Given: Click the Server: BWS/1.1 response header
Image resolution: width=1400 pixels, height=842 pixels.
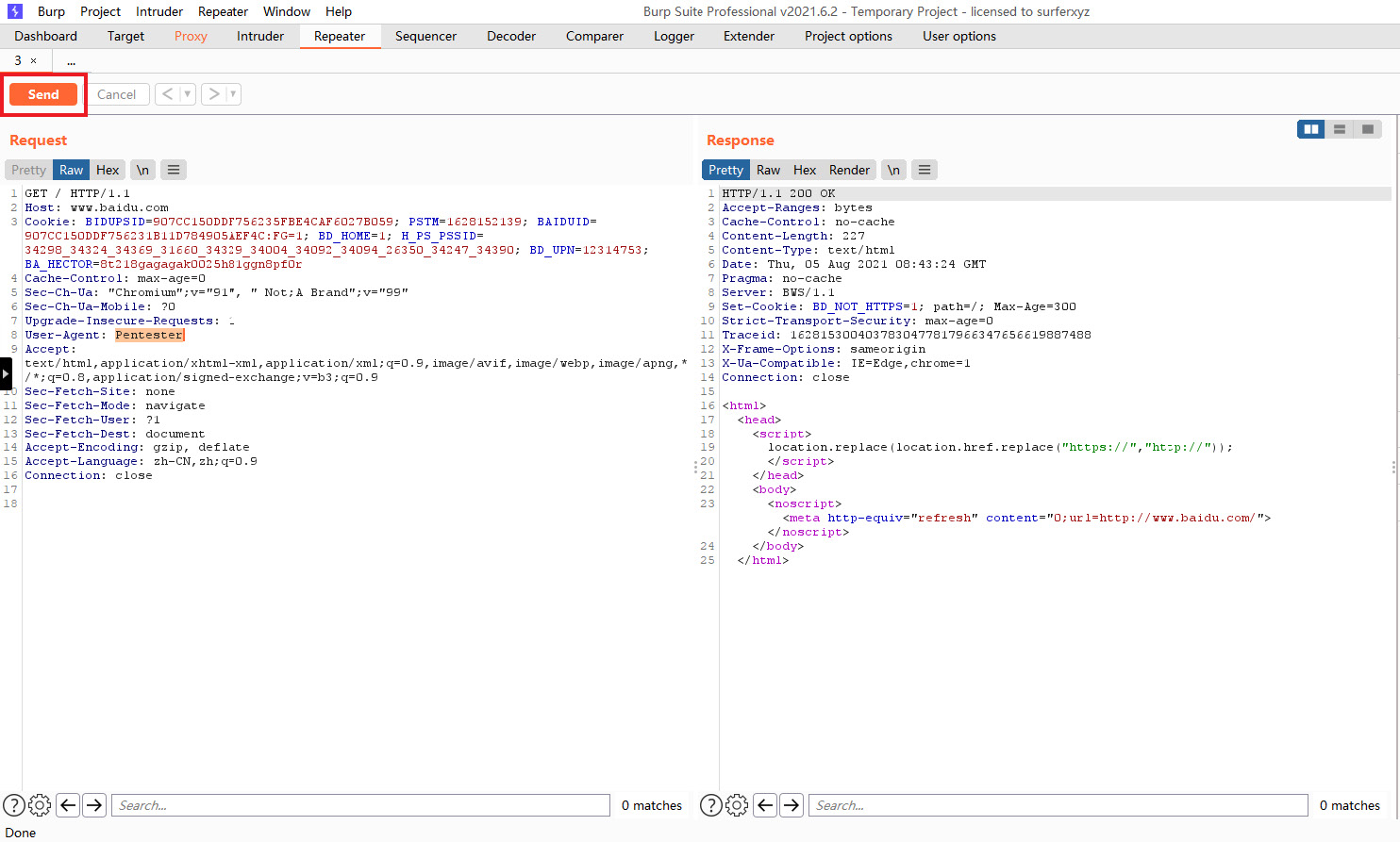Looking at the screenshot, I should tap(778, 292).
